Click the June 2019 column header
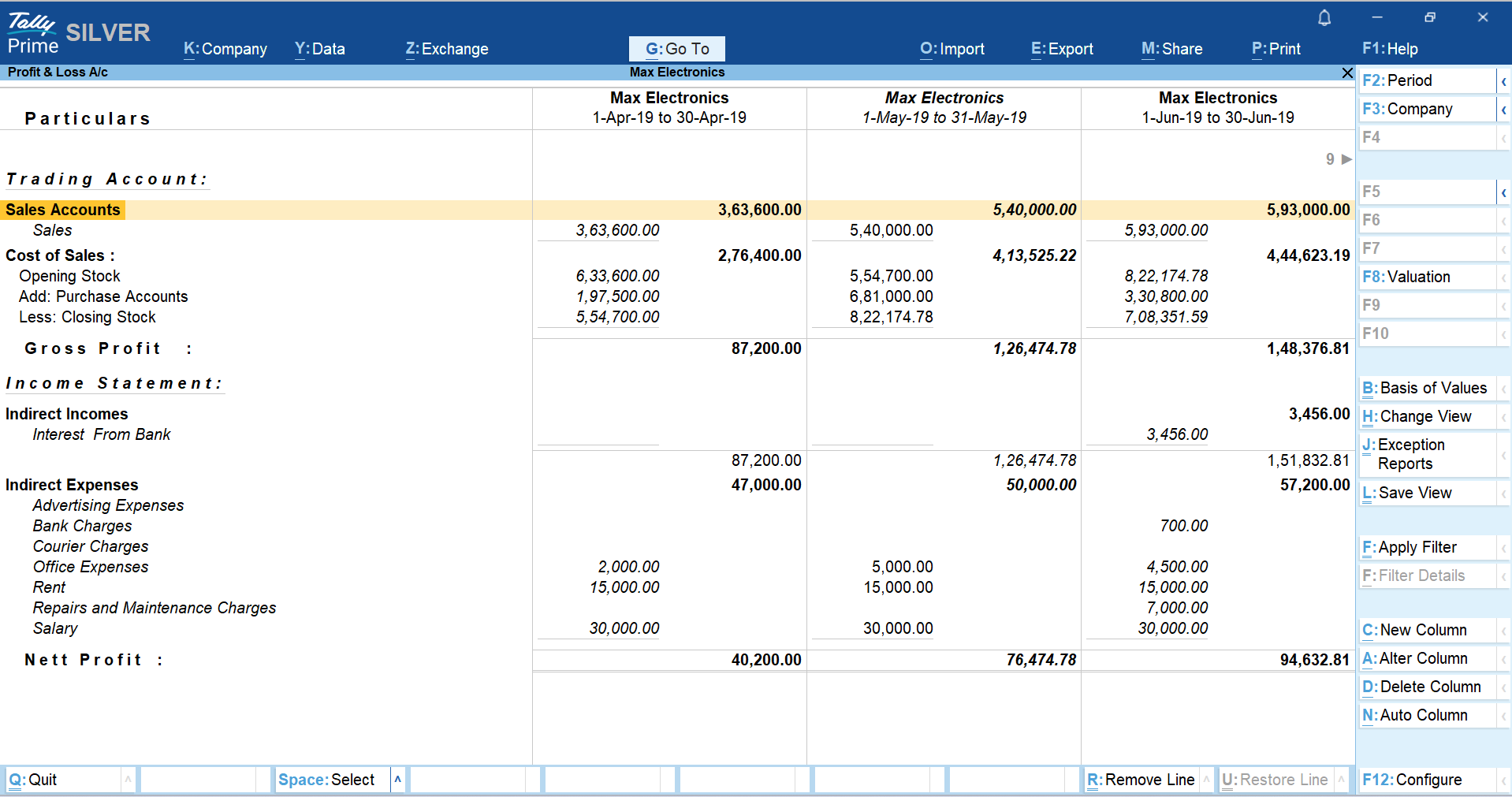Screen dimensions: 1512x797 (1218, 108)
